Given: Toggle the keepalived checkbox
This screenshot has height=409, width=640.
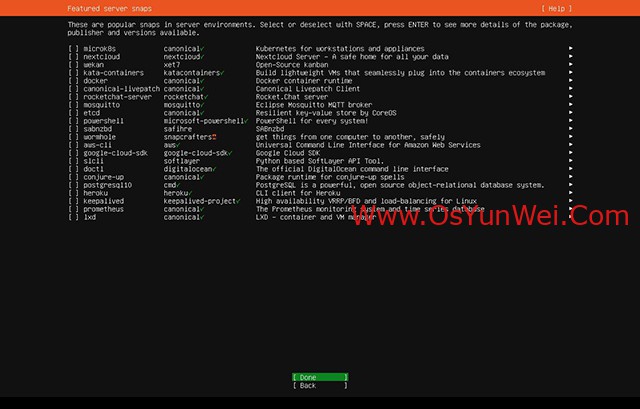Looking at the screenshot, I should coord(73,201).
